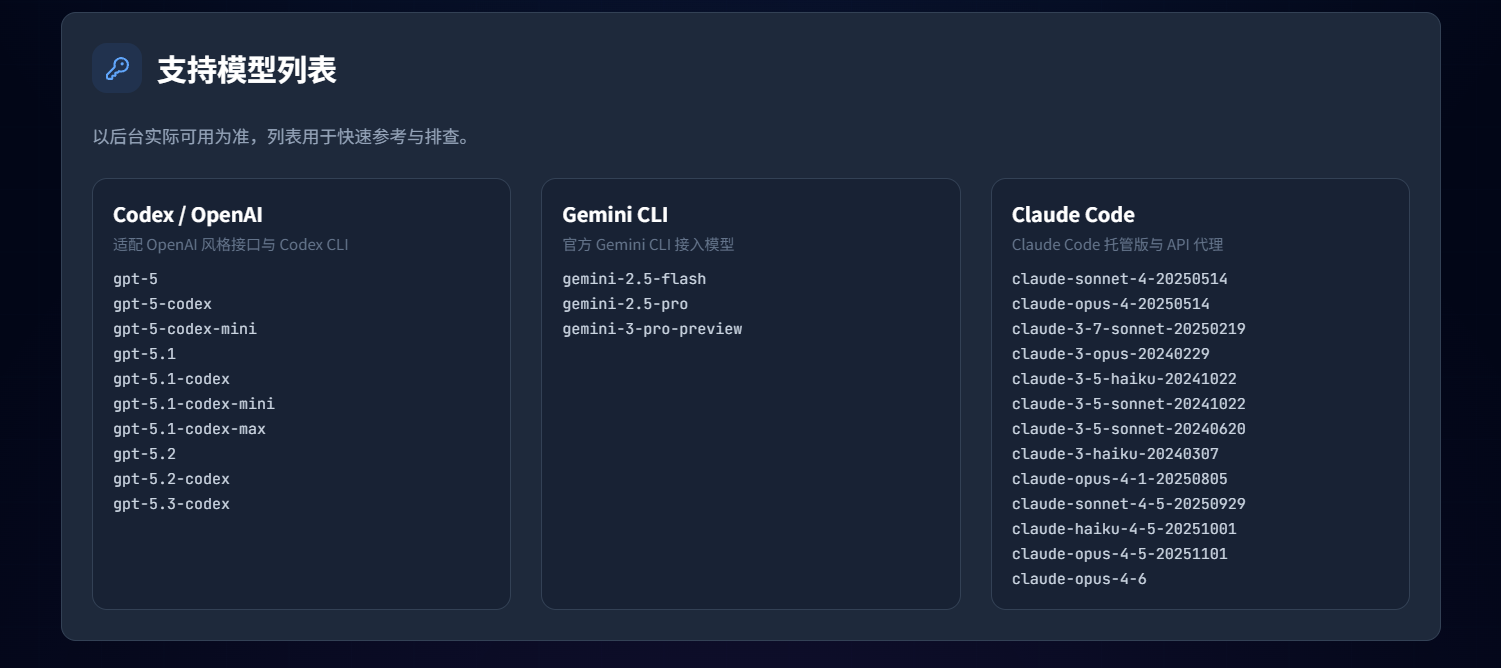Select the Codex / OpenAI card title

(x=188, y=215)
